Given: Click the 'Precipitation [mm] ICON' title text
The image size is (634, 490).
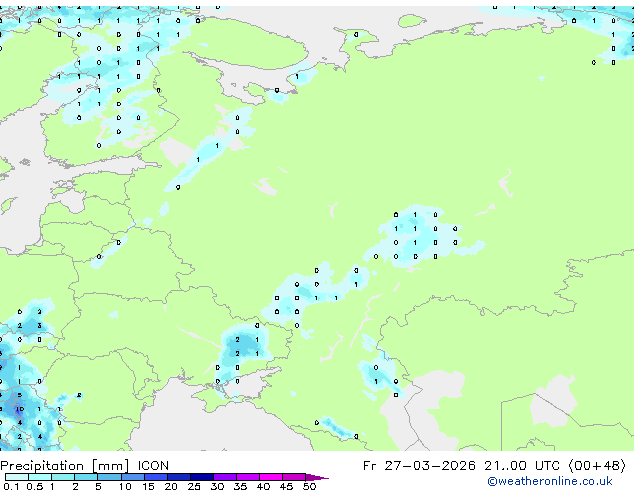Looking at the screenshot, I should point(85,466).
